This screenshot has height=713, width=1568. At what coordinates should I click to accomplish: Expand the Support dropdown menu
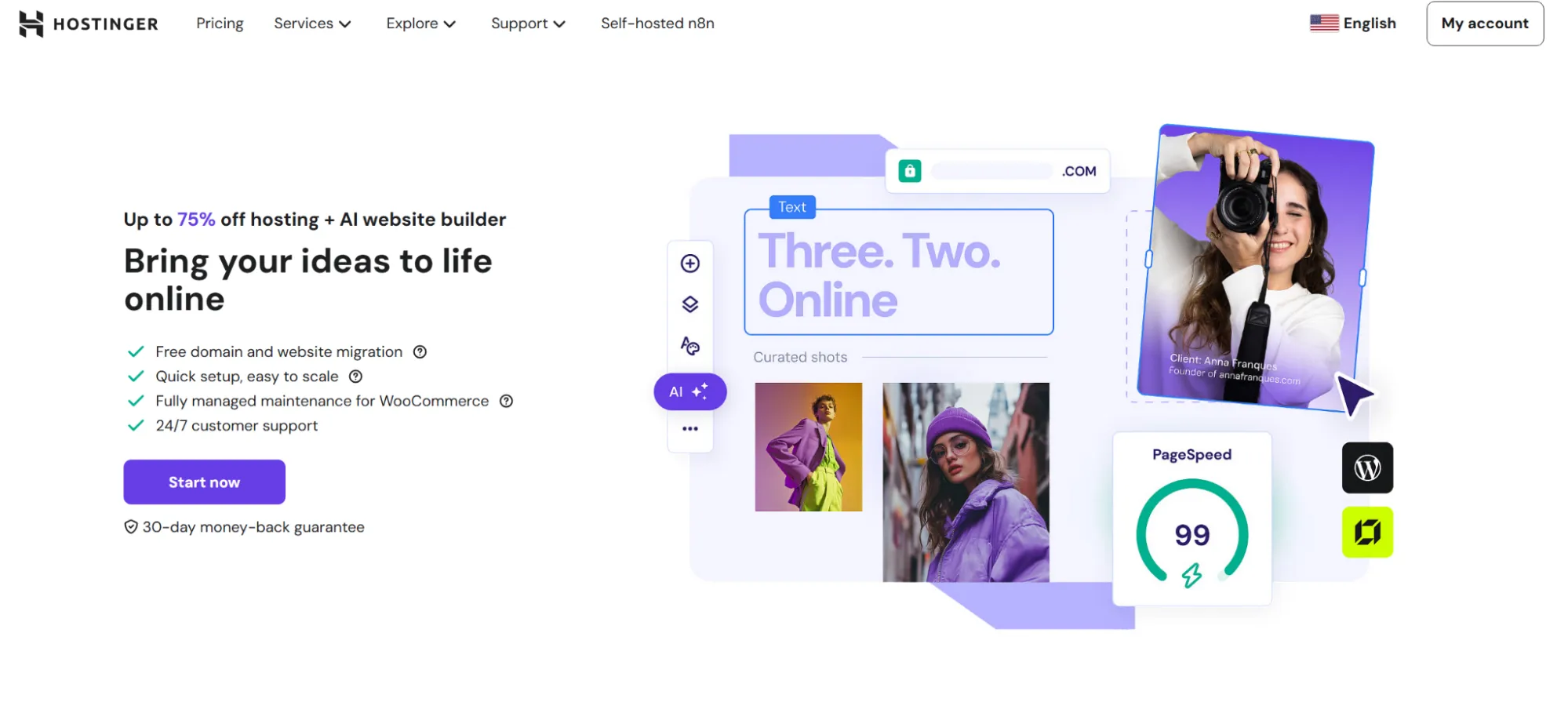(528, 24)
